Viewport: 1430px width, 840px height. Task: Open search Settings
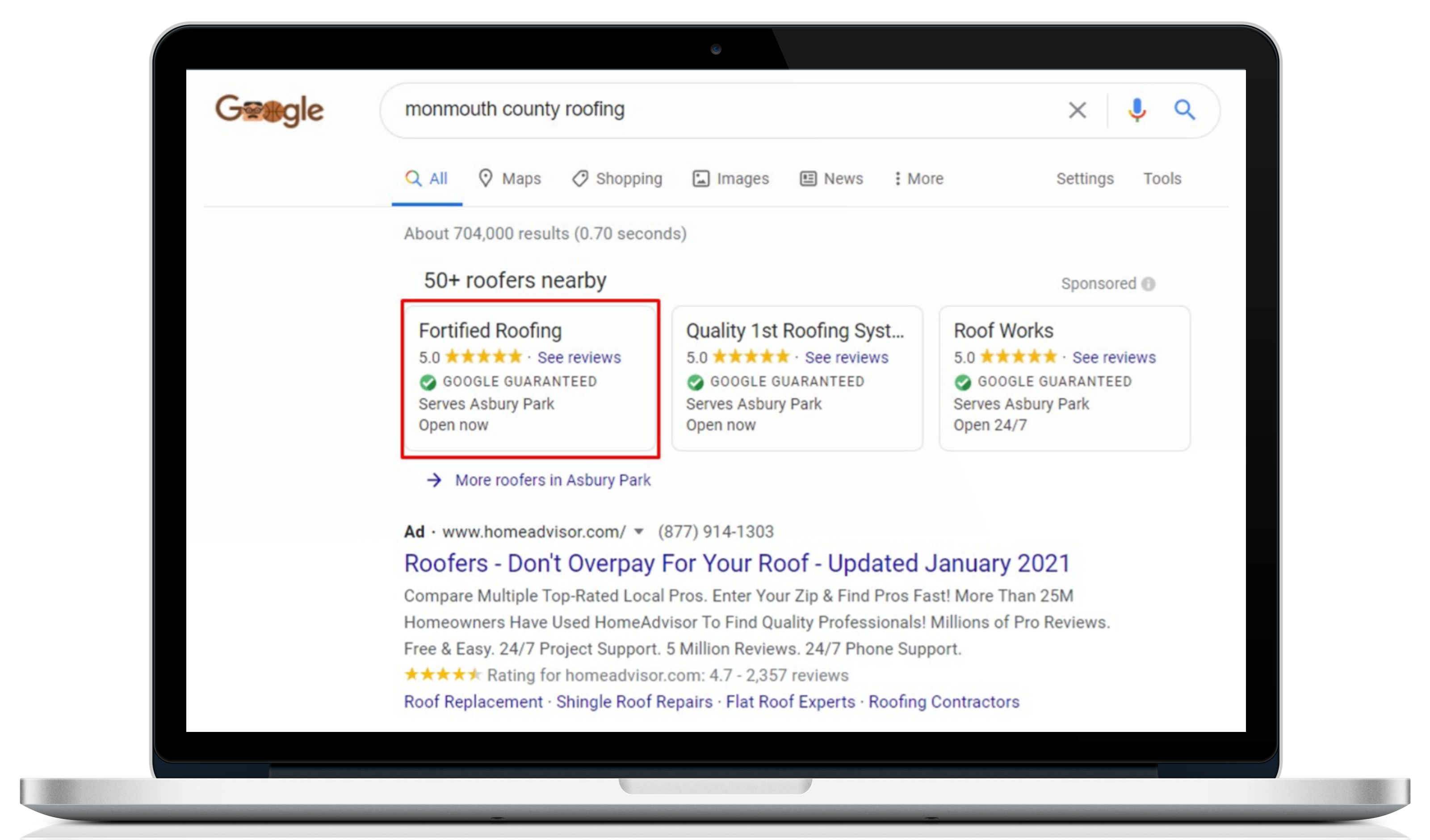tap(1084, 179)
